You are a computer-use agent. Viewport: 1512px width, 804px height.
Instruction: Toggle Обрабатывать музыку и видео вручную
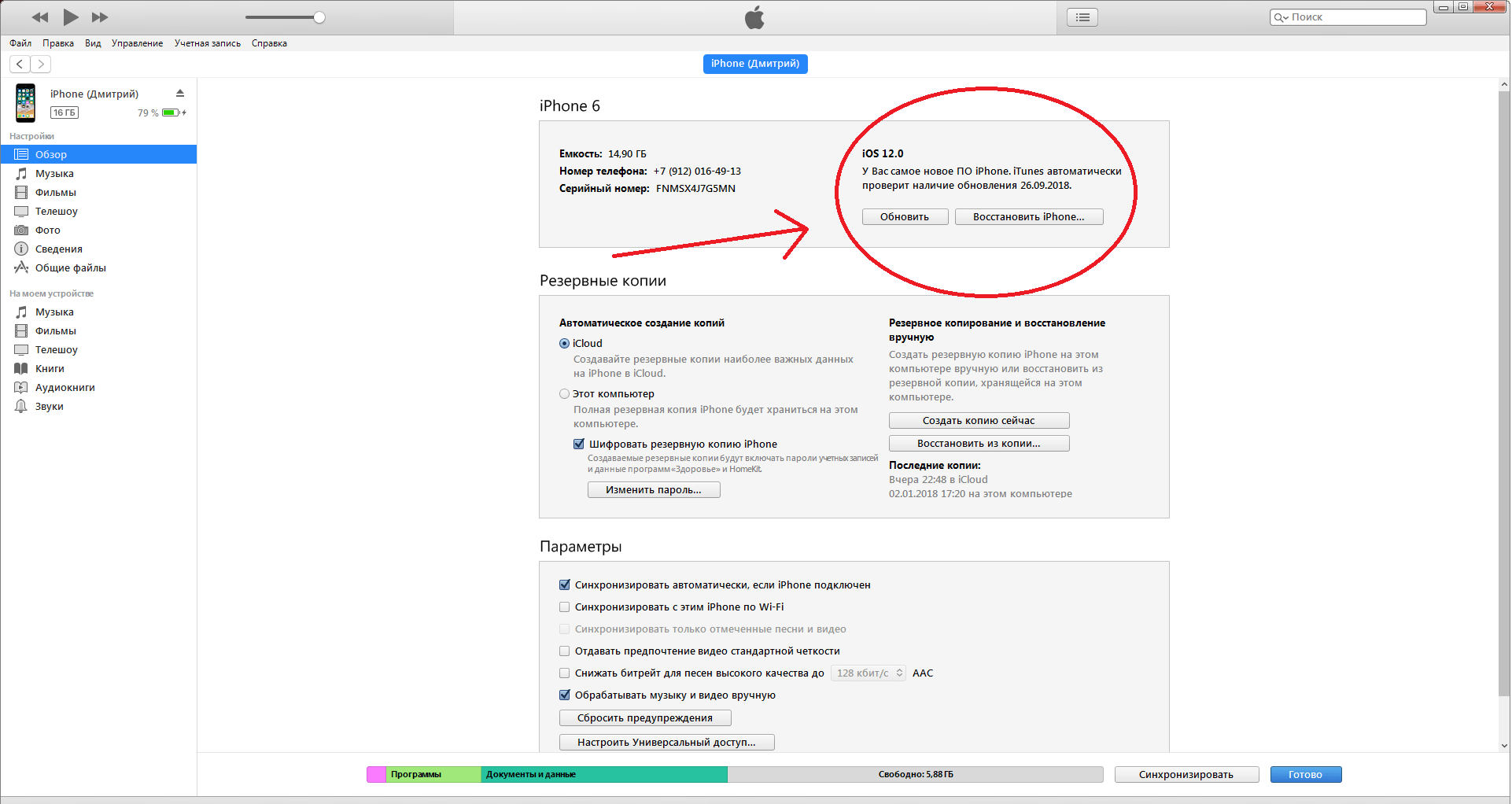(564, 695)
